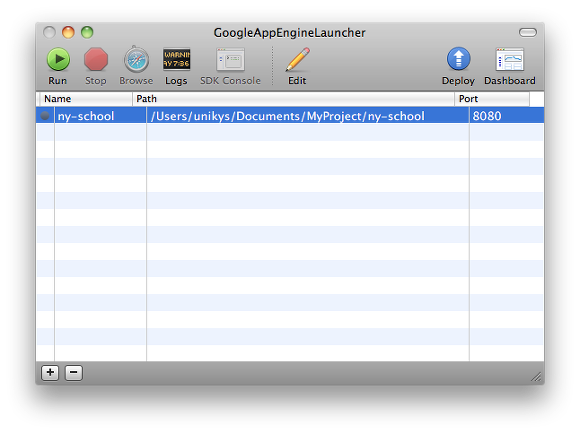Click the status dot beside ny-school
Image resolution: width=580 pixels, height=434 pixels.
(x=45, y=116)
